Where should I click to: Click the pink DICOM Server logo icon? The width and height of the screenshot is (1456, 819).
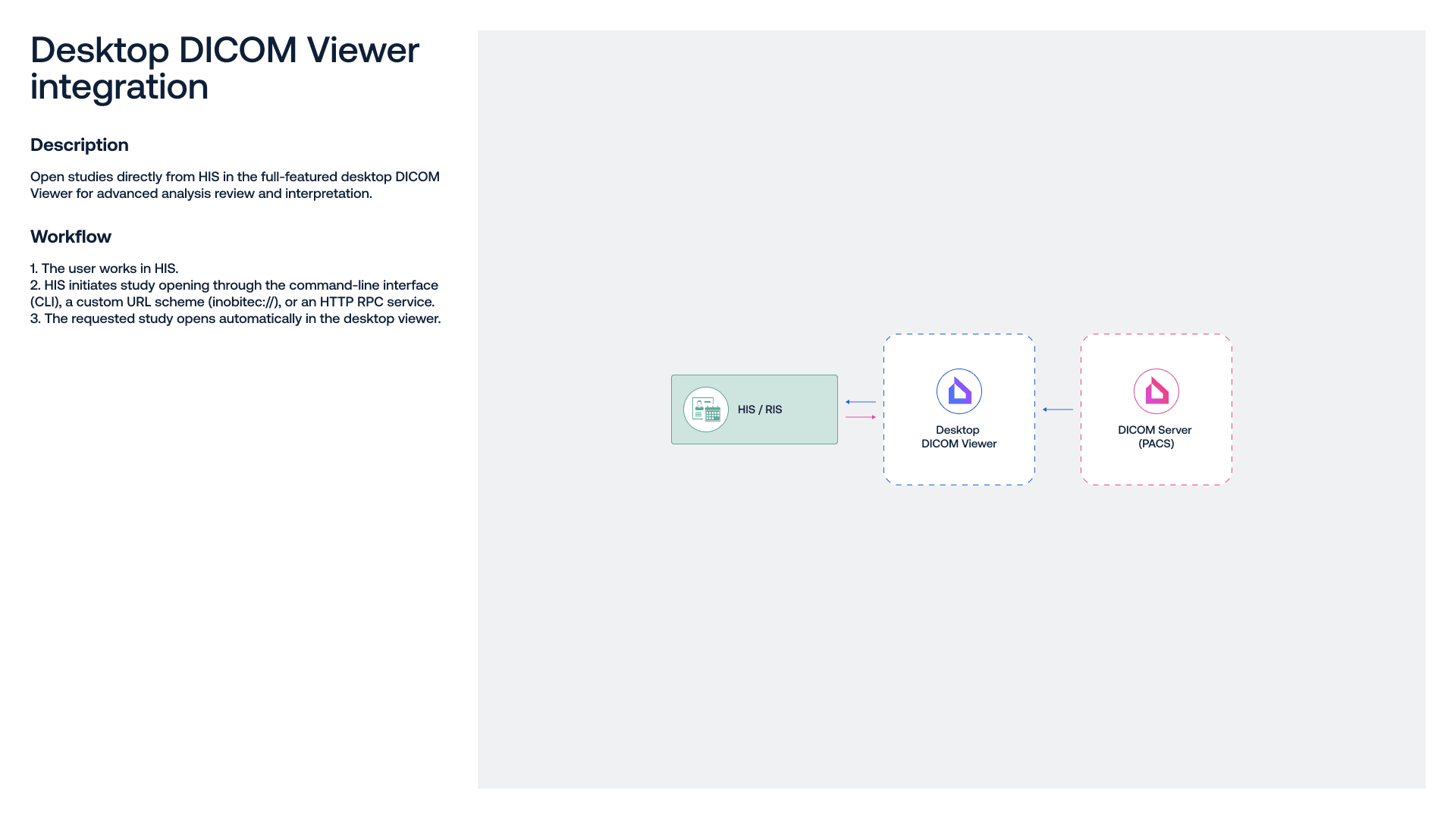(1156, 391)
